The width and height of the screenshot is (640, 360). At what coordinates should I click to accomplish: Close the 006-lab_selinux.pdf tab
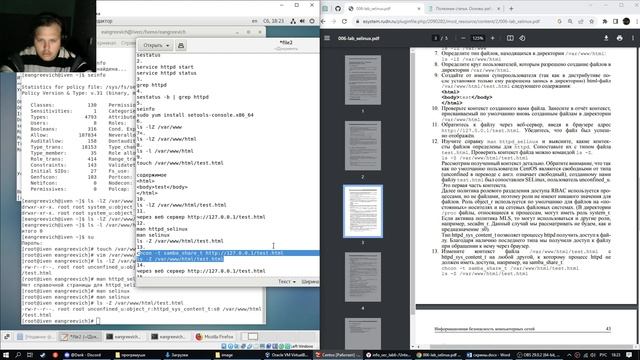[x=419, y=8]
